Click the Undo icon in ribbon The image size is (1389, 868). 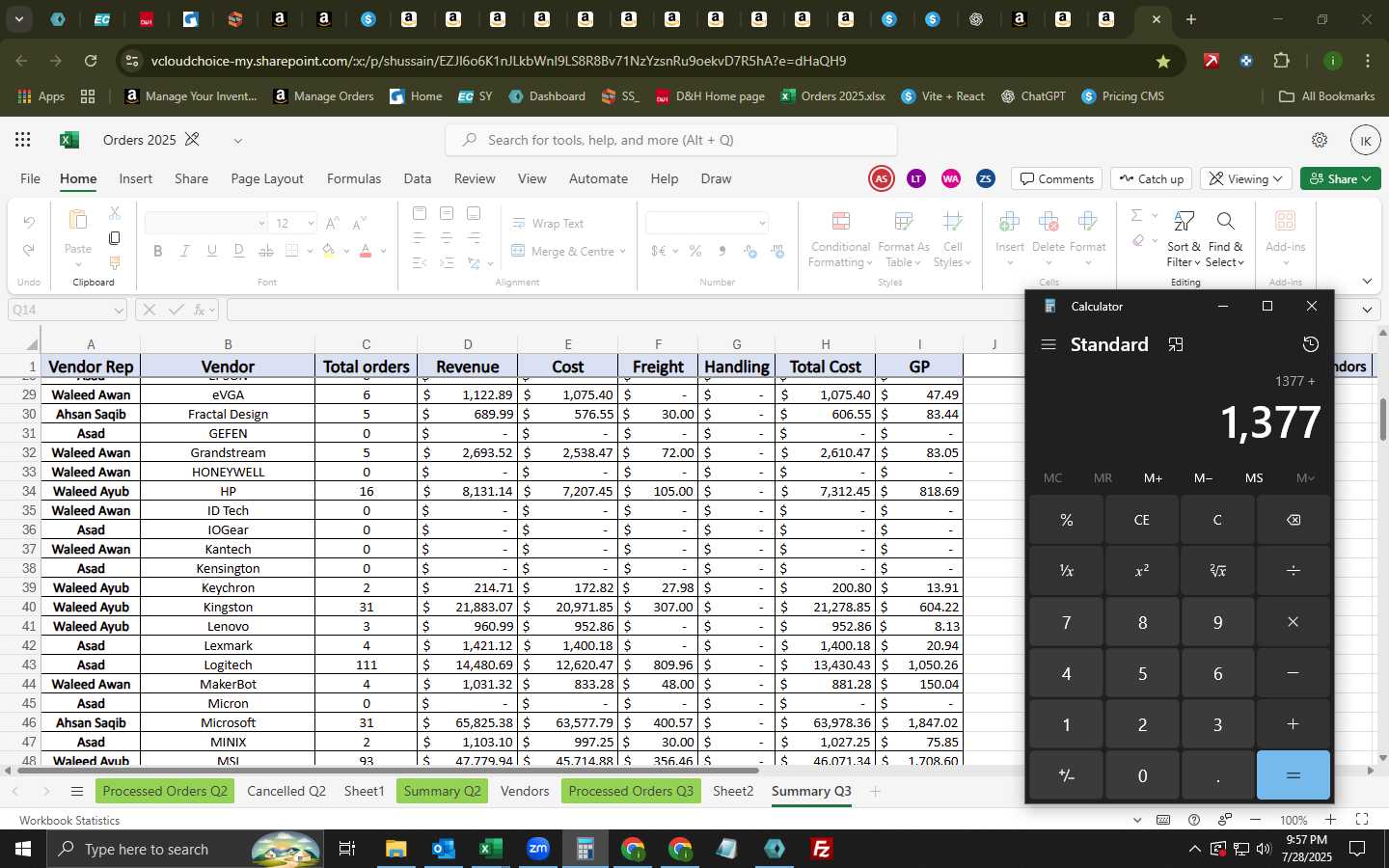click(29, 223)
